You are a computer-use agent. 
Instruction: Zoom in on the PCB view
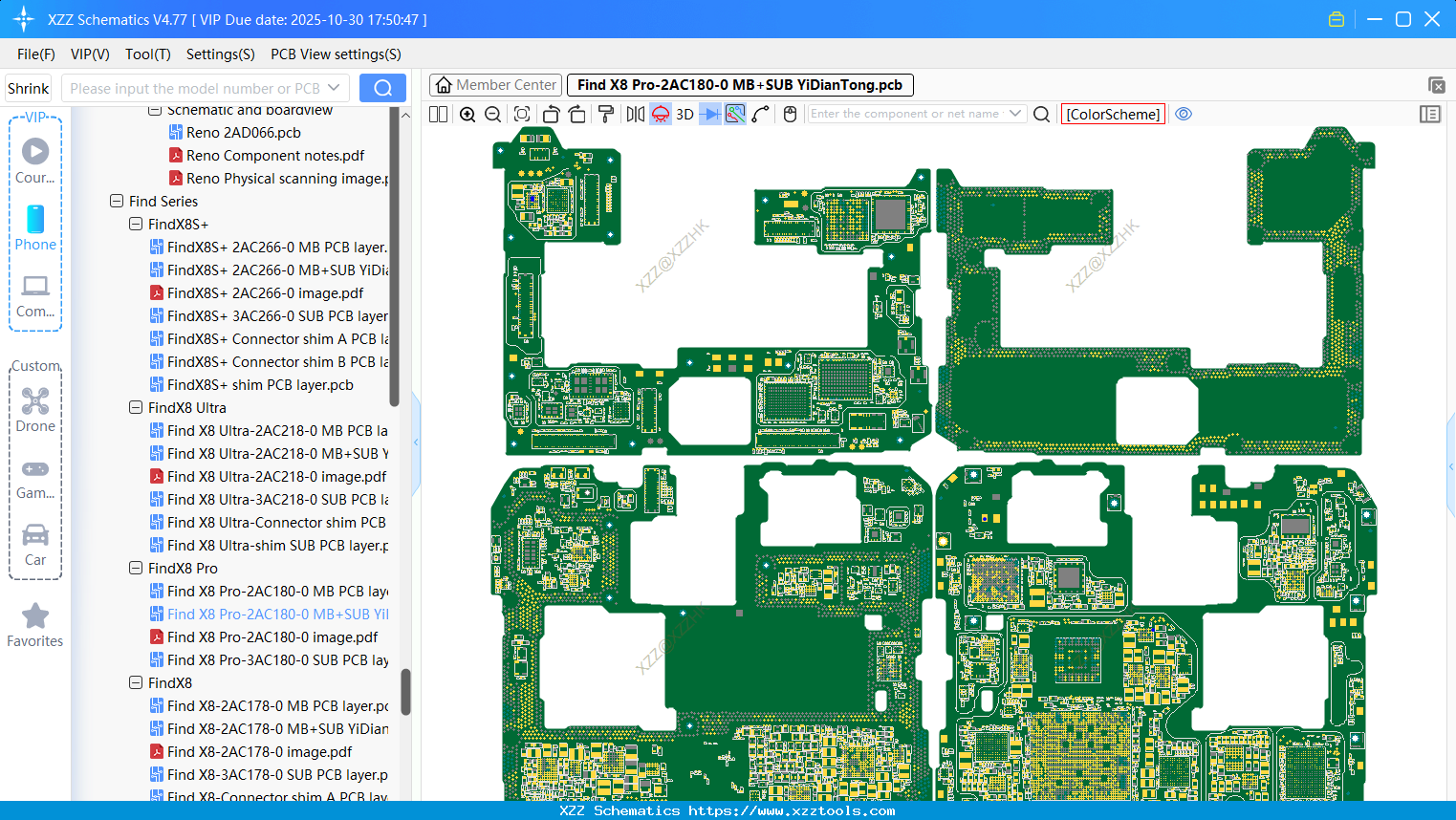click(x=467, y=114)
